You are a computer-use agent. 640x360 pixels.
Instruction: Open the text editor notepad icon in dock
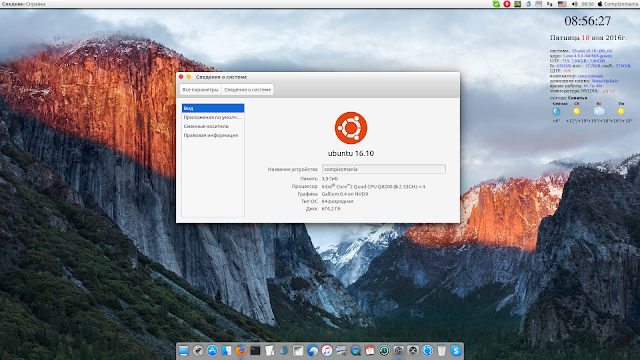298,350
